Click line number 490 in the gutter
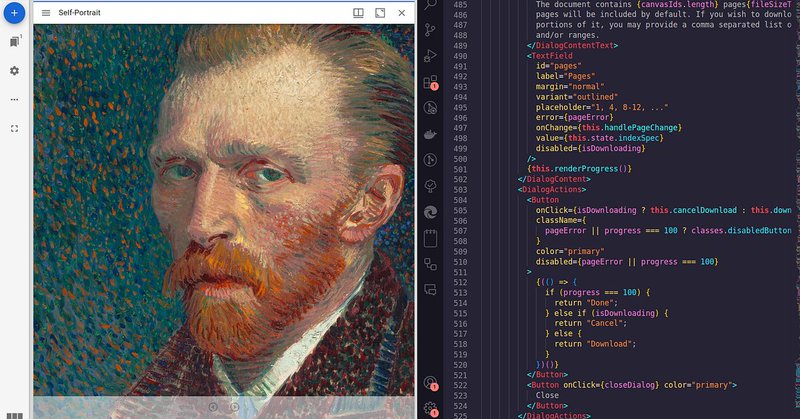The width and height of the screenshot is (800, 419). pos(460,56)
